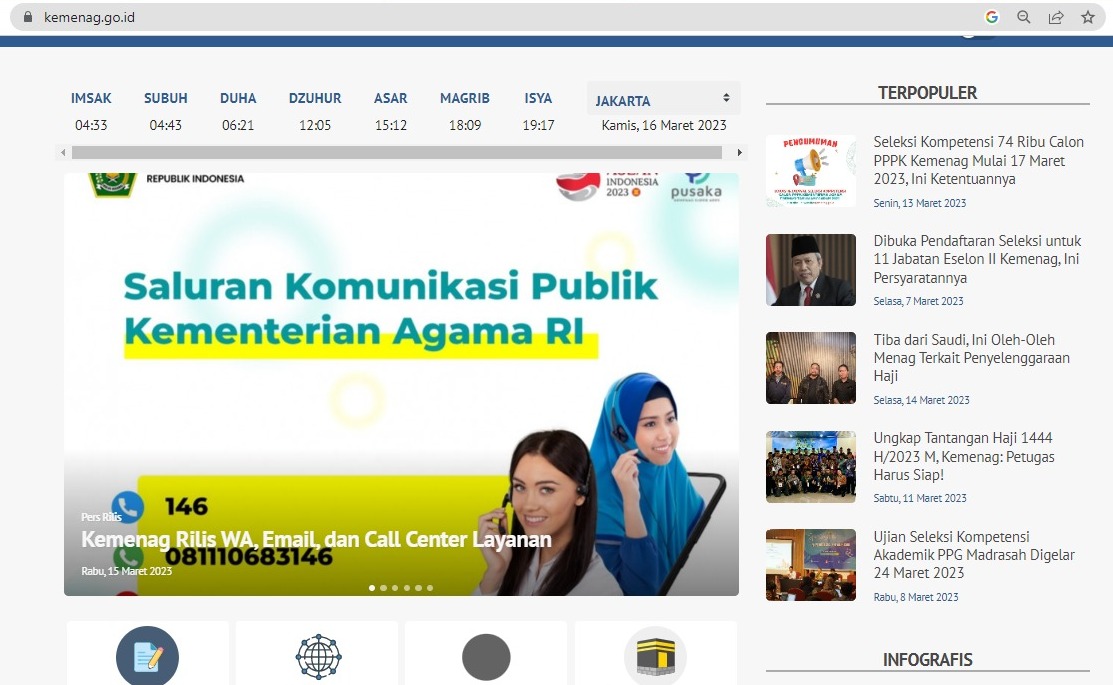This screenshot has height=685, width=1113.
Task: Click the prayer schedule horizontal scrollbar track
Action: point(397,153)
